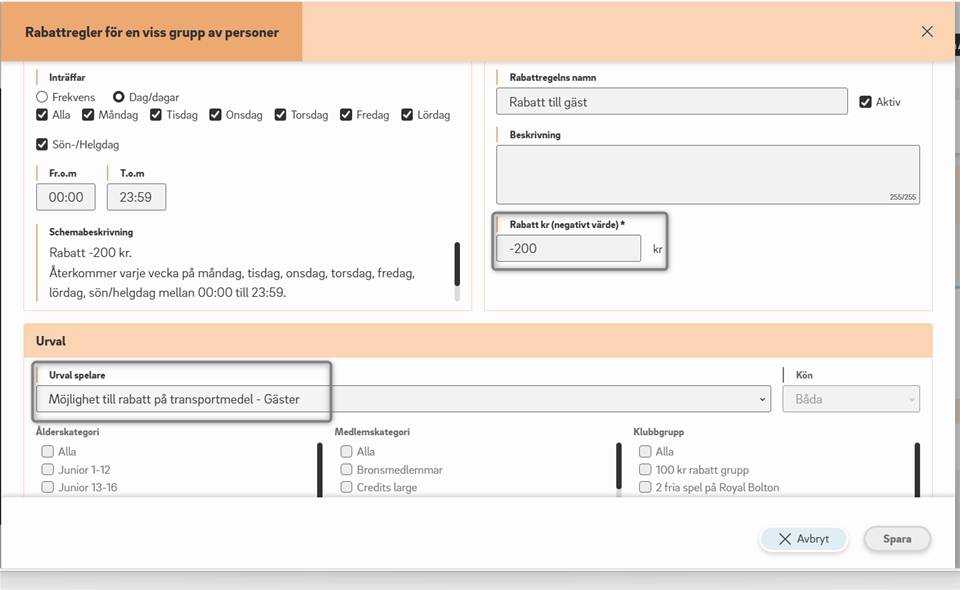Screen dimensions: 960x590
Task: Edit the Rabattregelns namn field
Action: coord(671,101)
